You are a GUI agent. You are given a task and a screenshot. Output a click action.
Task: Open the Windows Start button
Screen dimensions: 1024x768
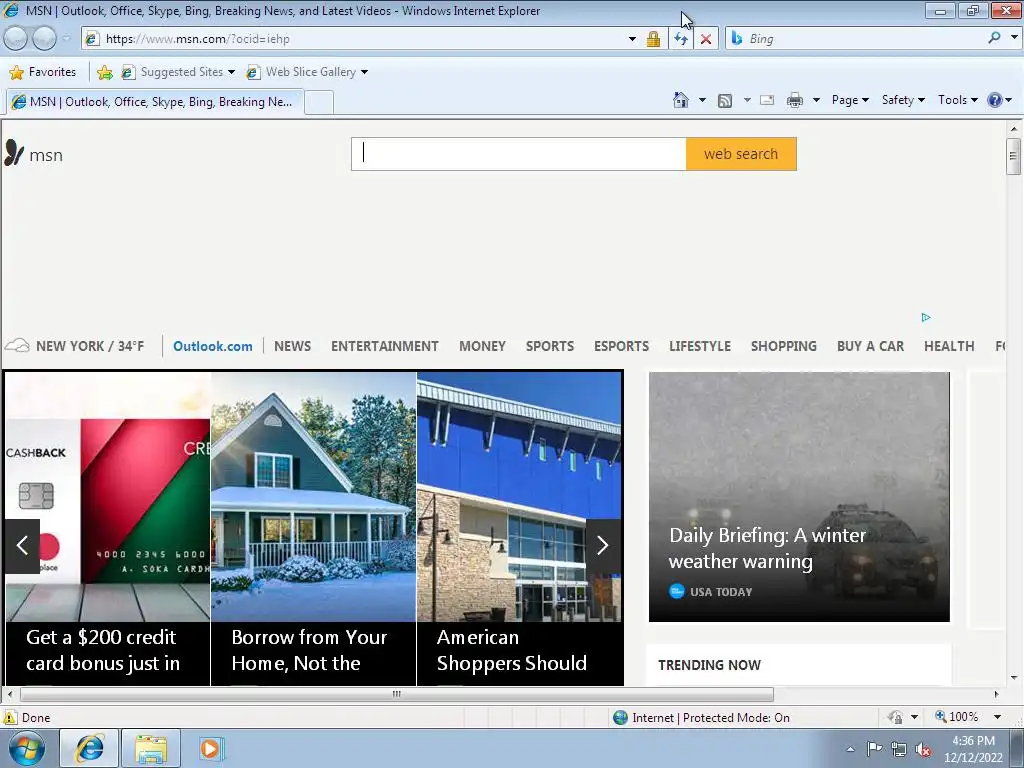[x=27, y=748]
